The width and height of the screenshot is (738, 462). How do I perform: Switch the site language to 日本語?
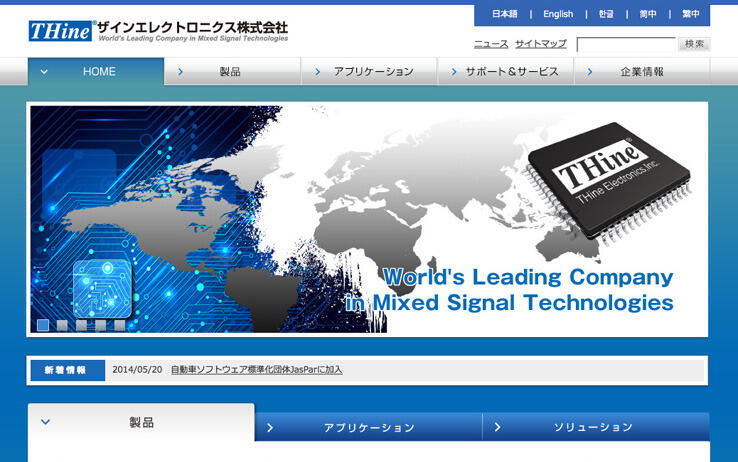tap(505, 14)
